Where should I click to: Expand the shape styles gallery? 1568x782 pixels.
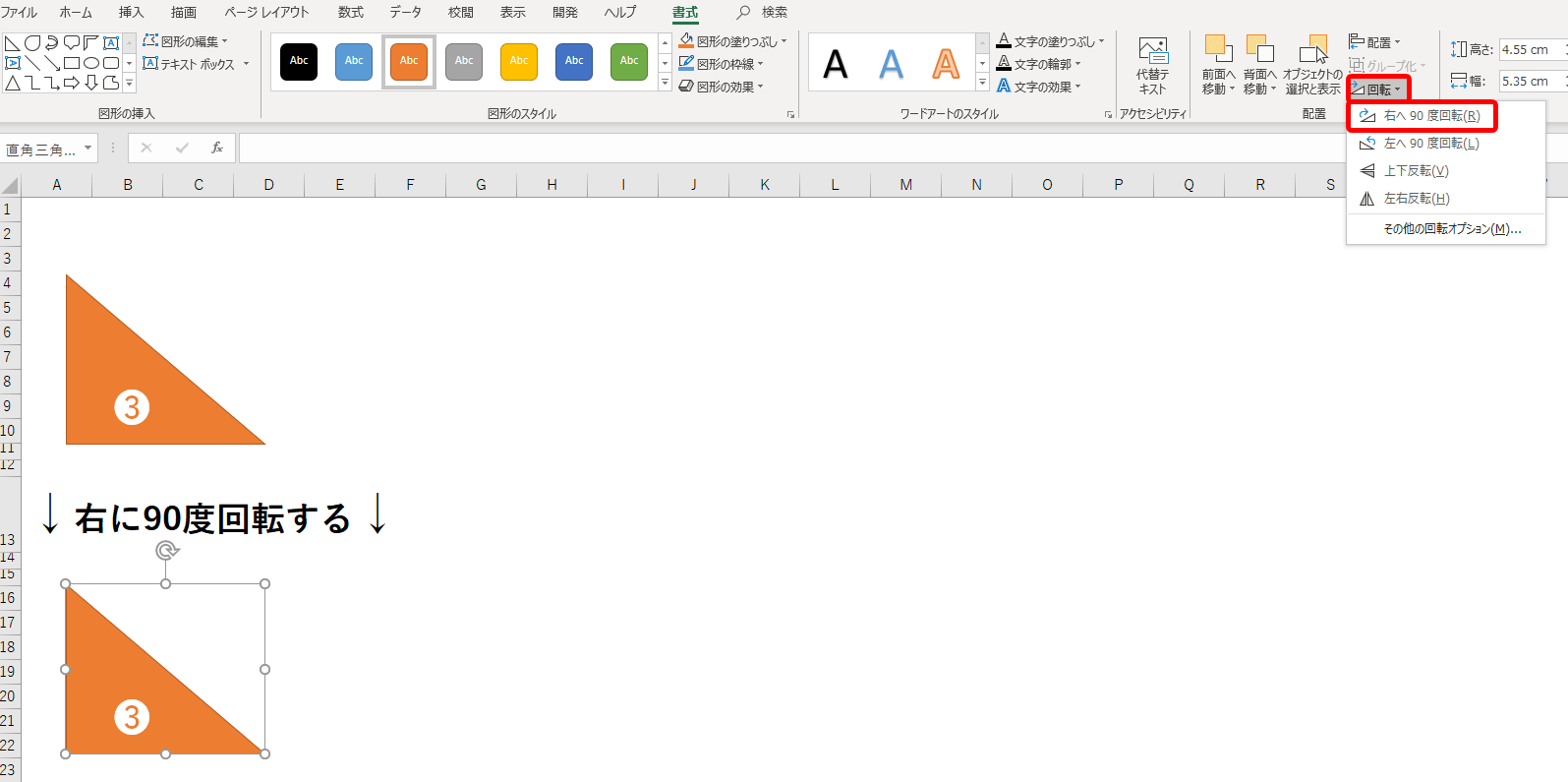click(665, 84)
